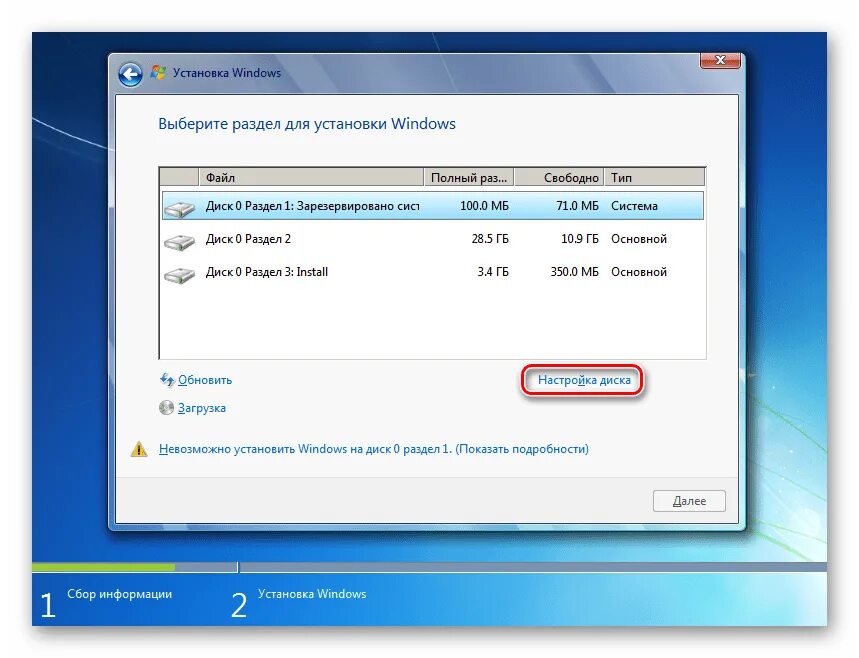Click the Сбор информации step label
Screen dimensions: 859x658
pos(119,594)
